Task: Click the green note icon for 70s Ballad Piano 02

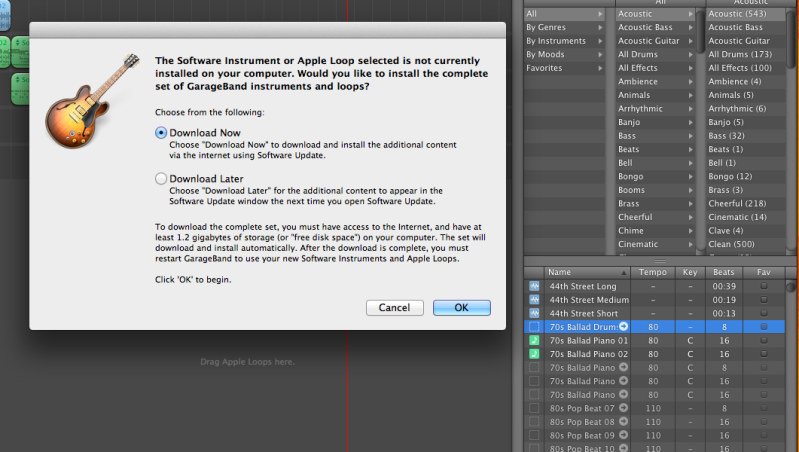Action: [534, 354]
